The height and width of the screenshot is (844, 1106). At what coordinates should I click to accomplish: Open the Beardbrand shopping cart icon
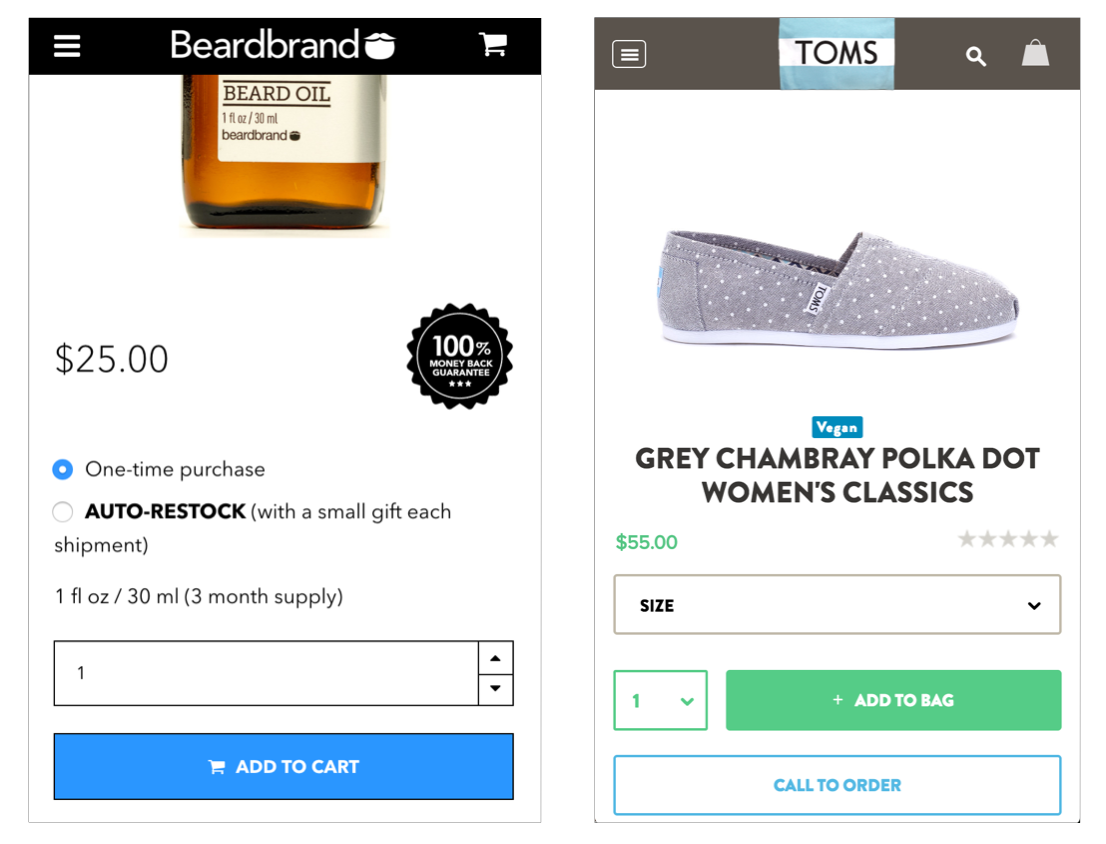[493, 44]
